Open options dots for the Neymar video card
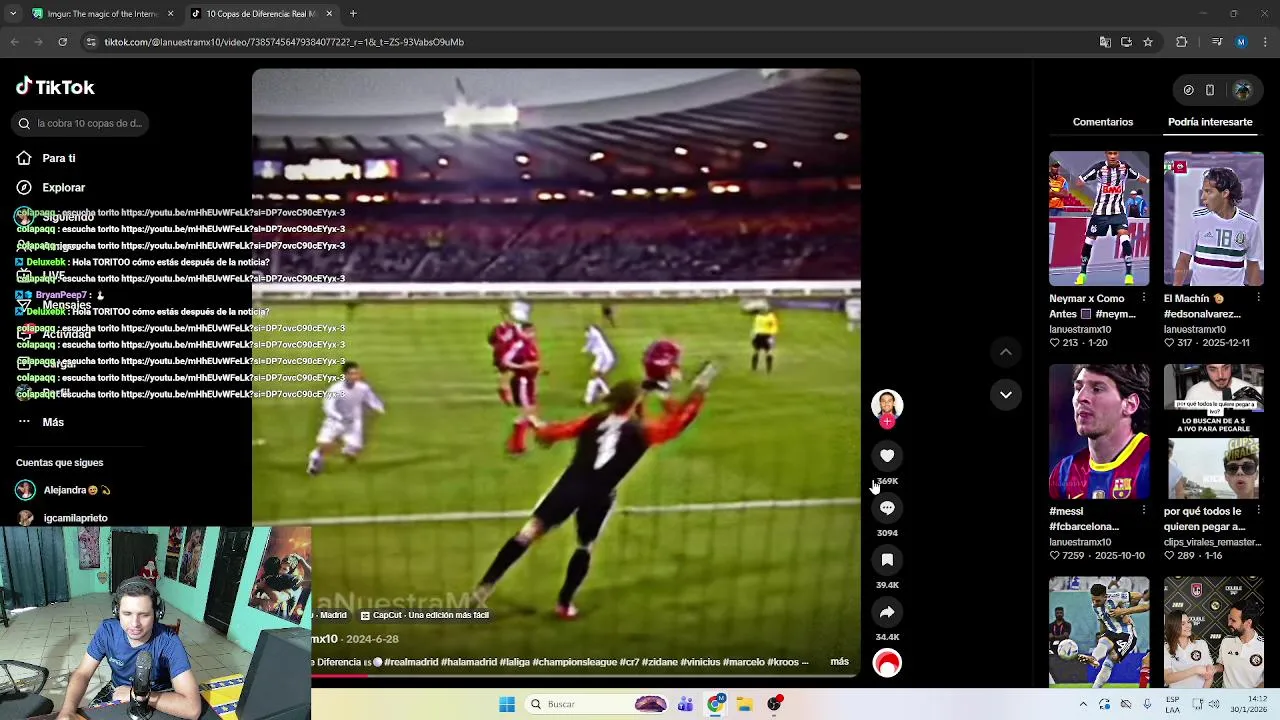Screen dimensions: 1280x720 pos(1144,298)
